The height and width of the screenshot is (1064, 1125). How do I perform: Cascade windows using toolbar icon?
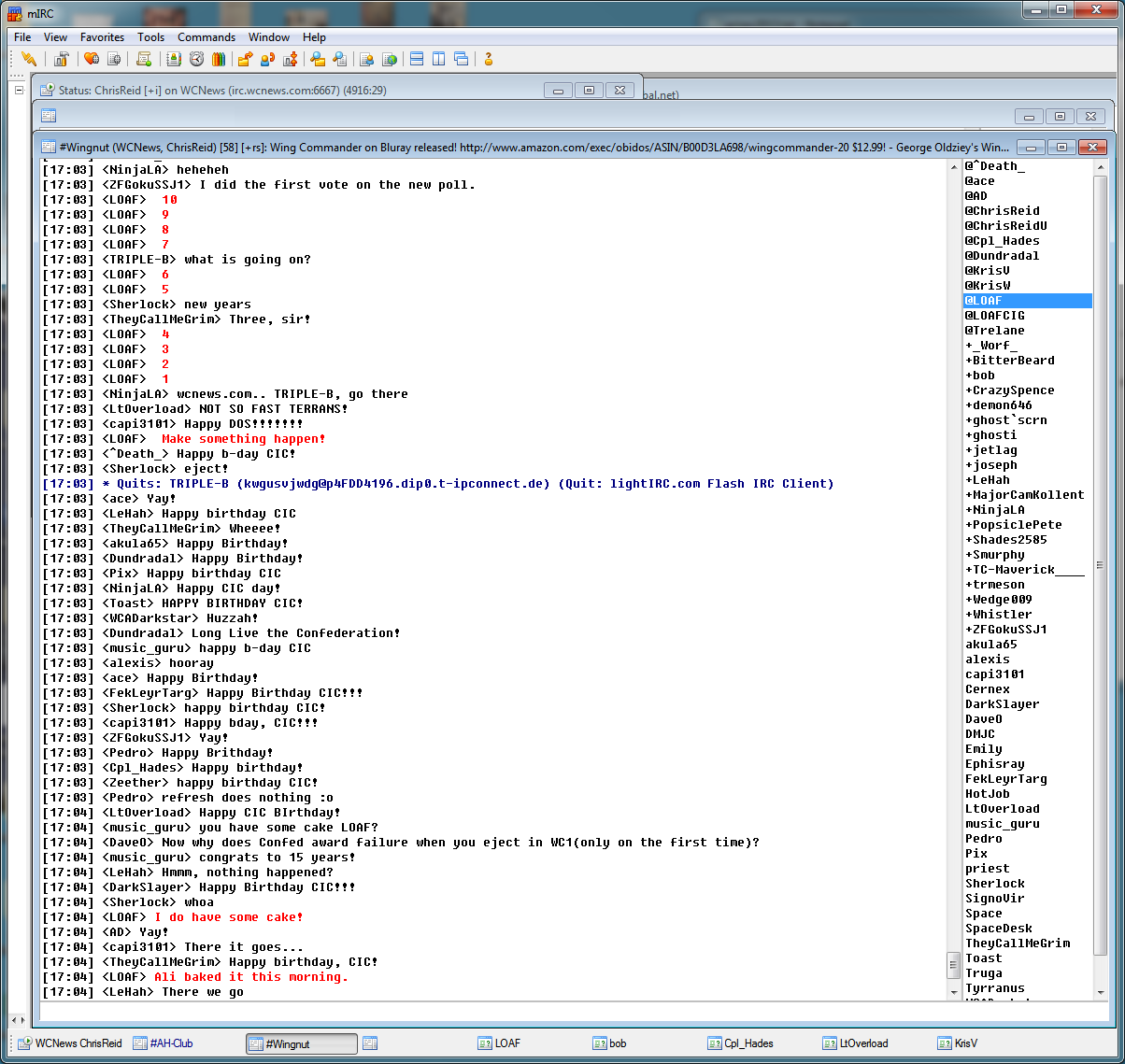(x=461, y=60)
